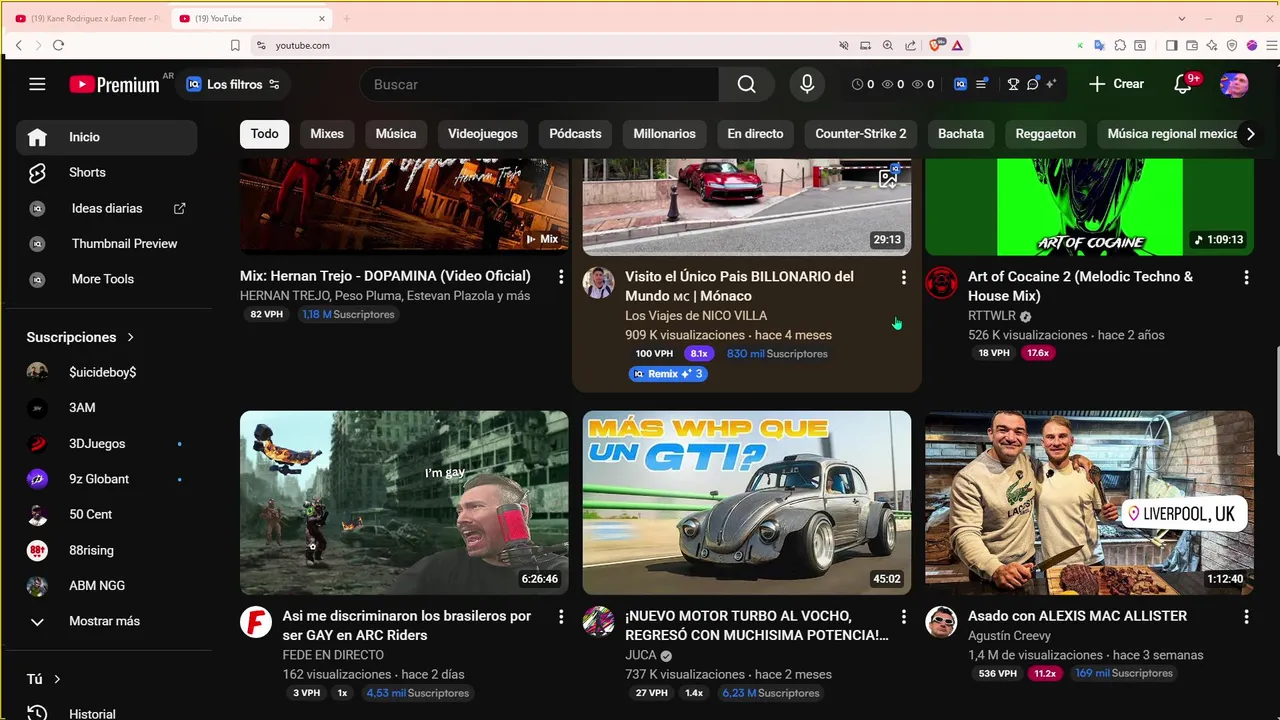Click the browser zoom magnifier icon
Screen dimensions: 1280x720
point(888,45)
